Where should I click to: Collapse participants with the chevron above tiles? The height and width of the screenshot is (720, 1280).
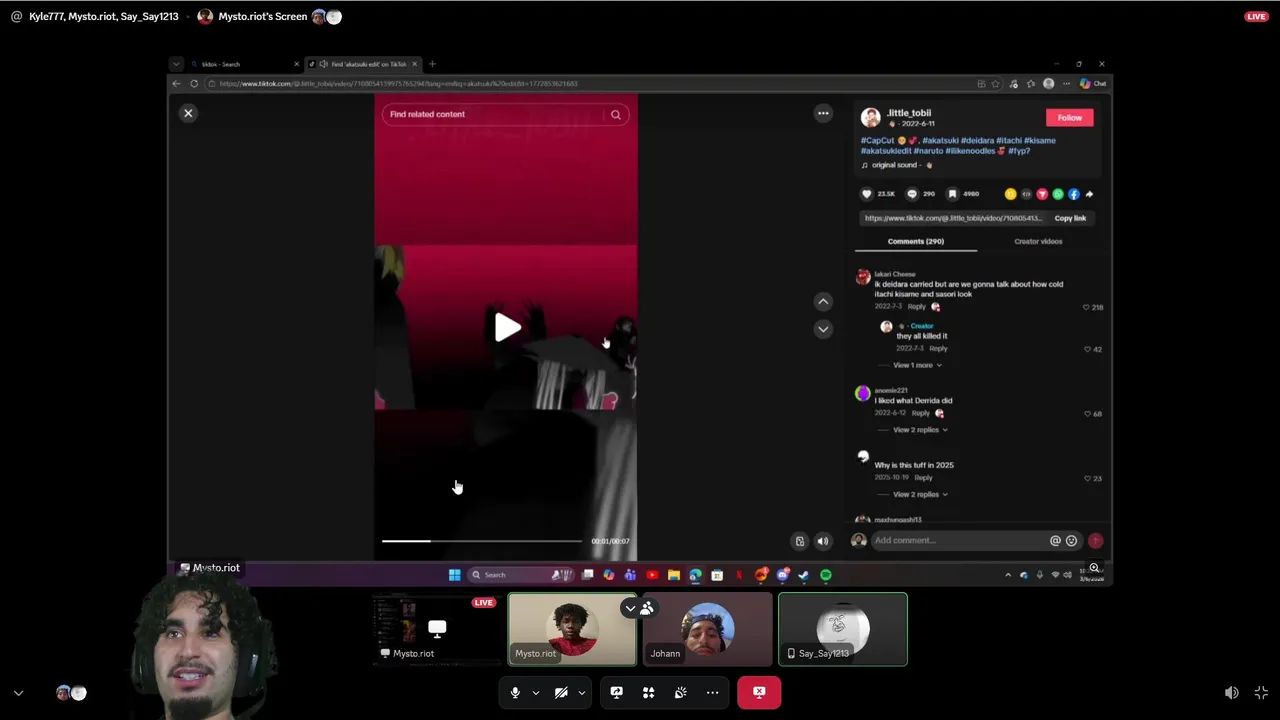point(630,608)
